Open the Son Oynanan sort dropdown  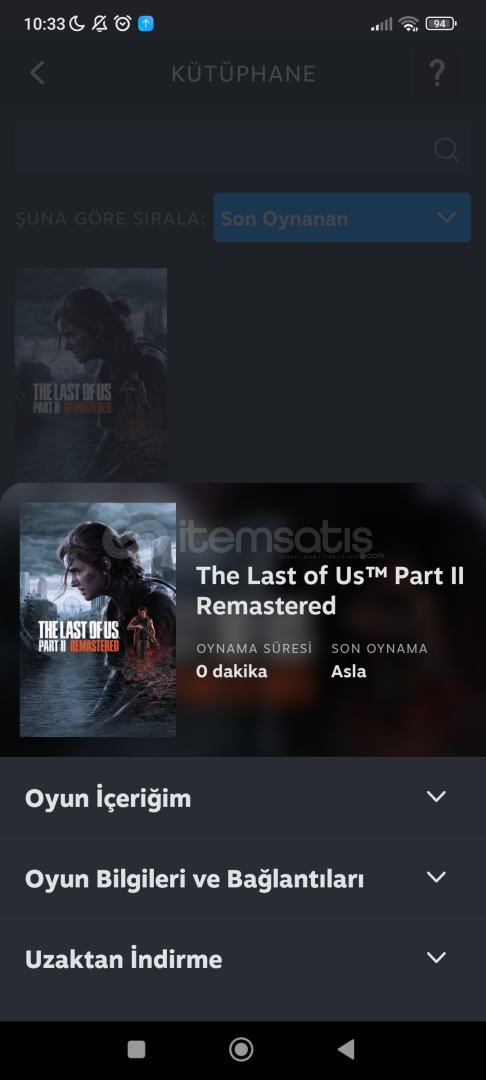(x=342, y=218)
